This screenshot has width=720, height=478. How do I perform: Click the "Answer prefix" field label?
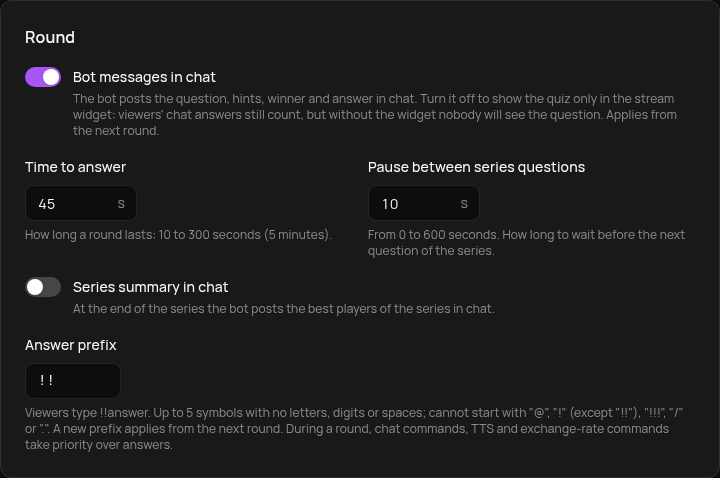click(71, 345)
